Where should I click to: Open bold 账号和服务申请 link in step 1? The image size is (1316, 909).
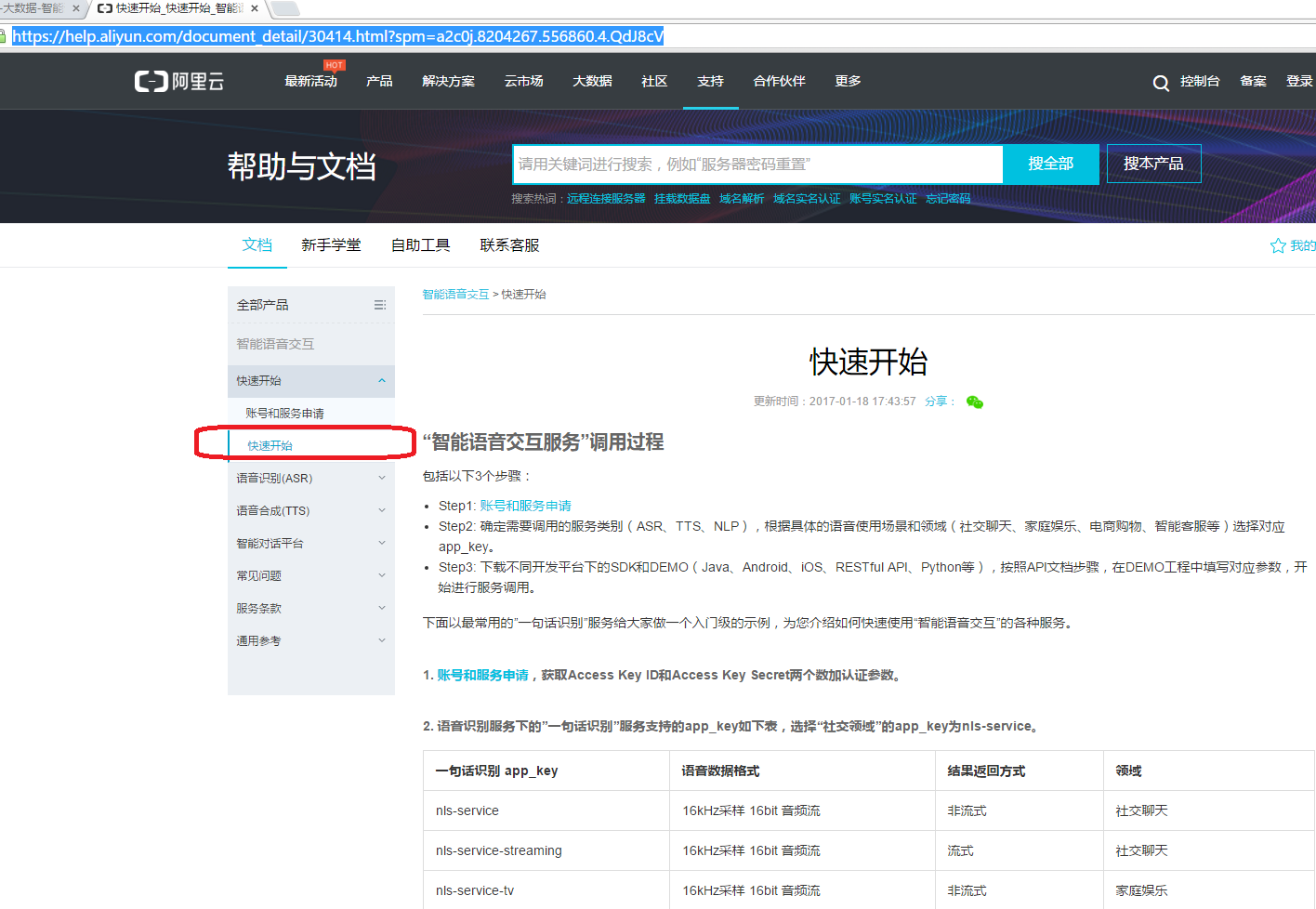point(482,675)
